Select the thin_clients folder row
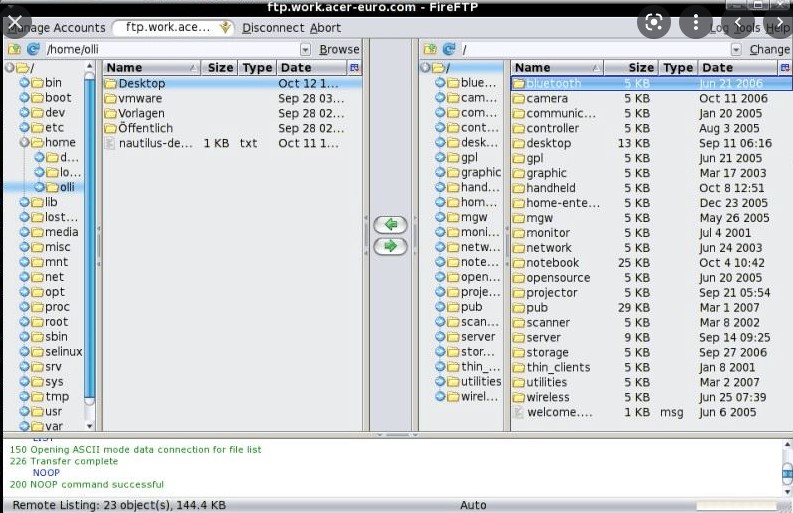Viewport: 793px width, 513px height. pos(651,367)
